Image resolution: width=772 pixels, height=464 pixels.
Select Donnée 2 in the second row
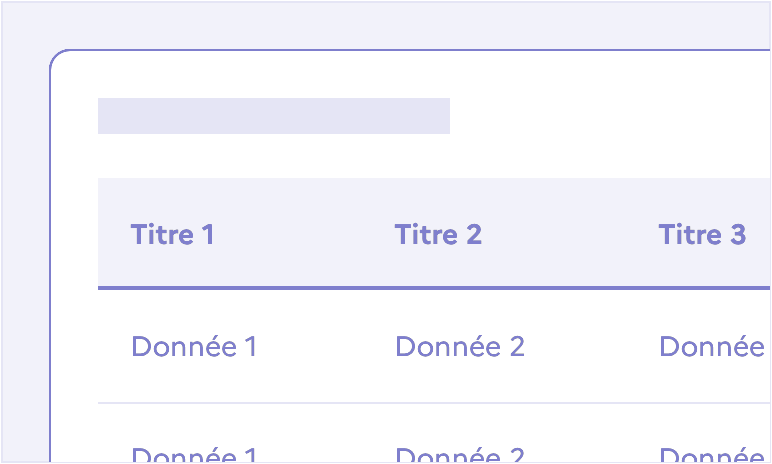point(460,455)
